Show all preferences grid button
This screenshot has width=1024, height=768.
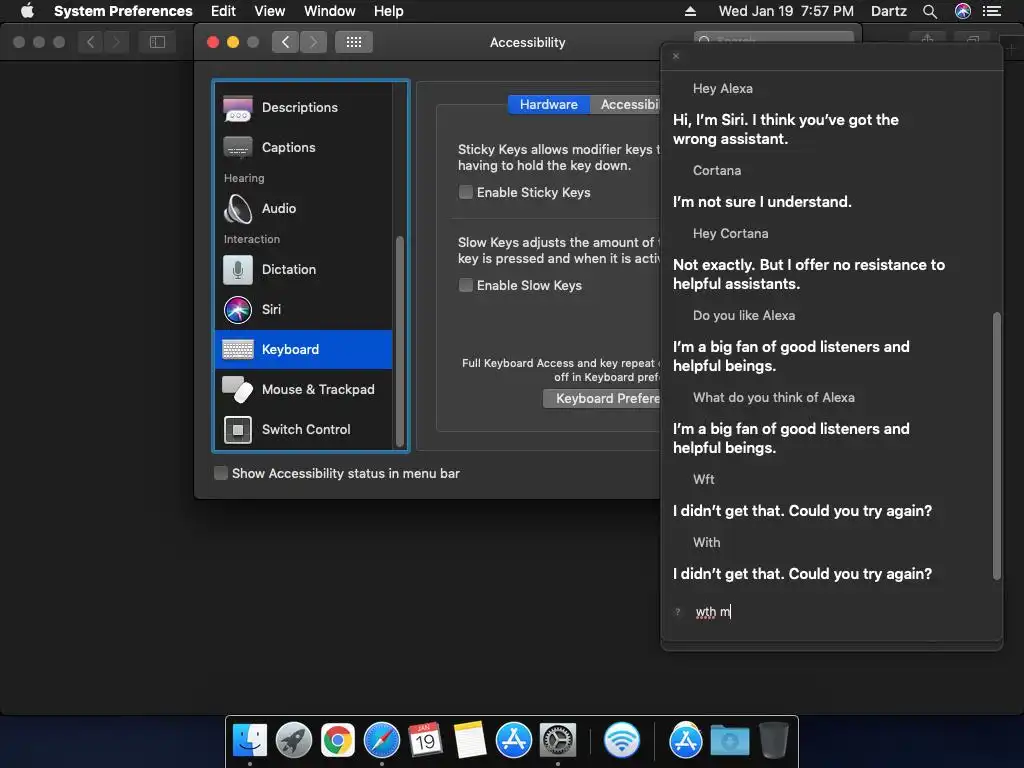[x=354, y=42]
